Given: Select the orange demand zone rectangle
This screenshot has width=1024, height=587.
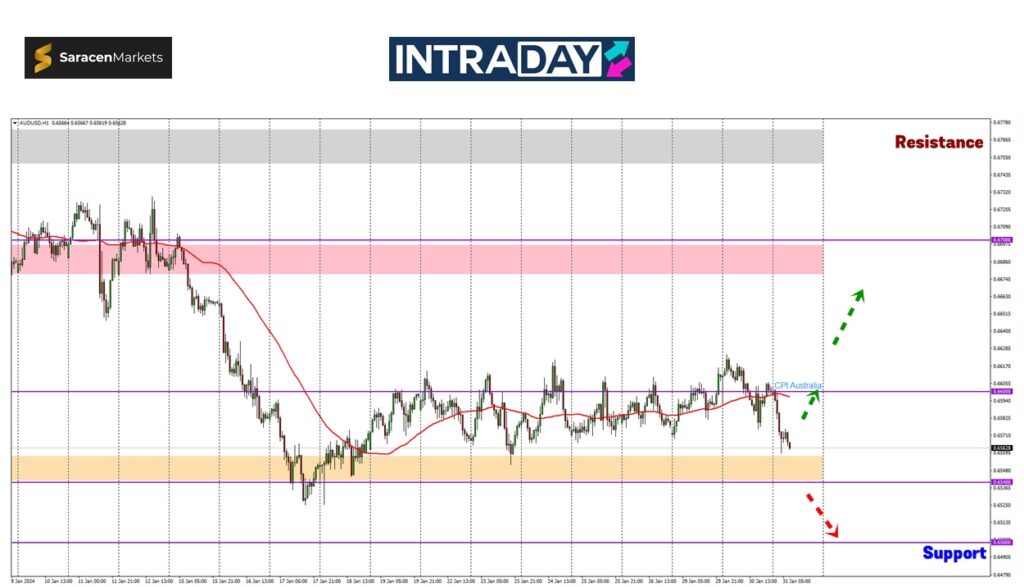Looking at the screenshot, I should click(x=417, y=466).
